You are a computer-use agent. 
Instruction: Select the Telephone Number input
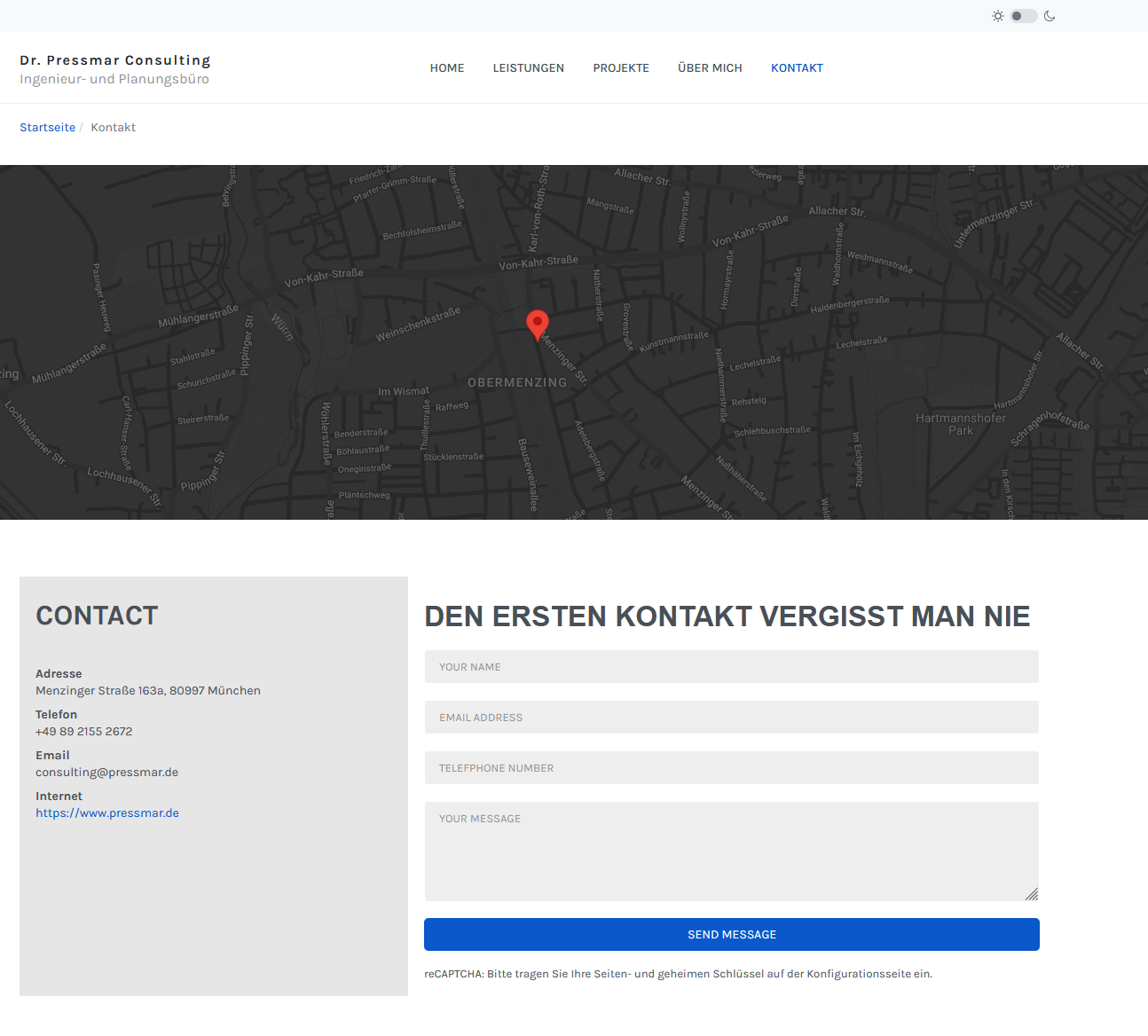pyautogui.click(x=731, y=768)
